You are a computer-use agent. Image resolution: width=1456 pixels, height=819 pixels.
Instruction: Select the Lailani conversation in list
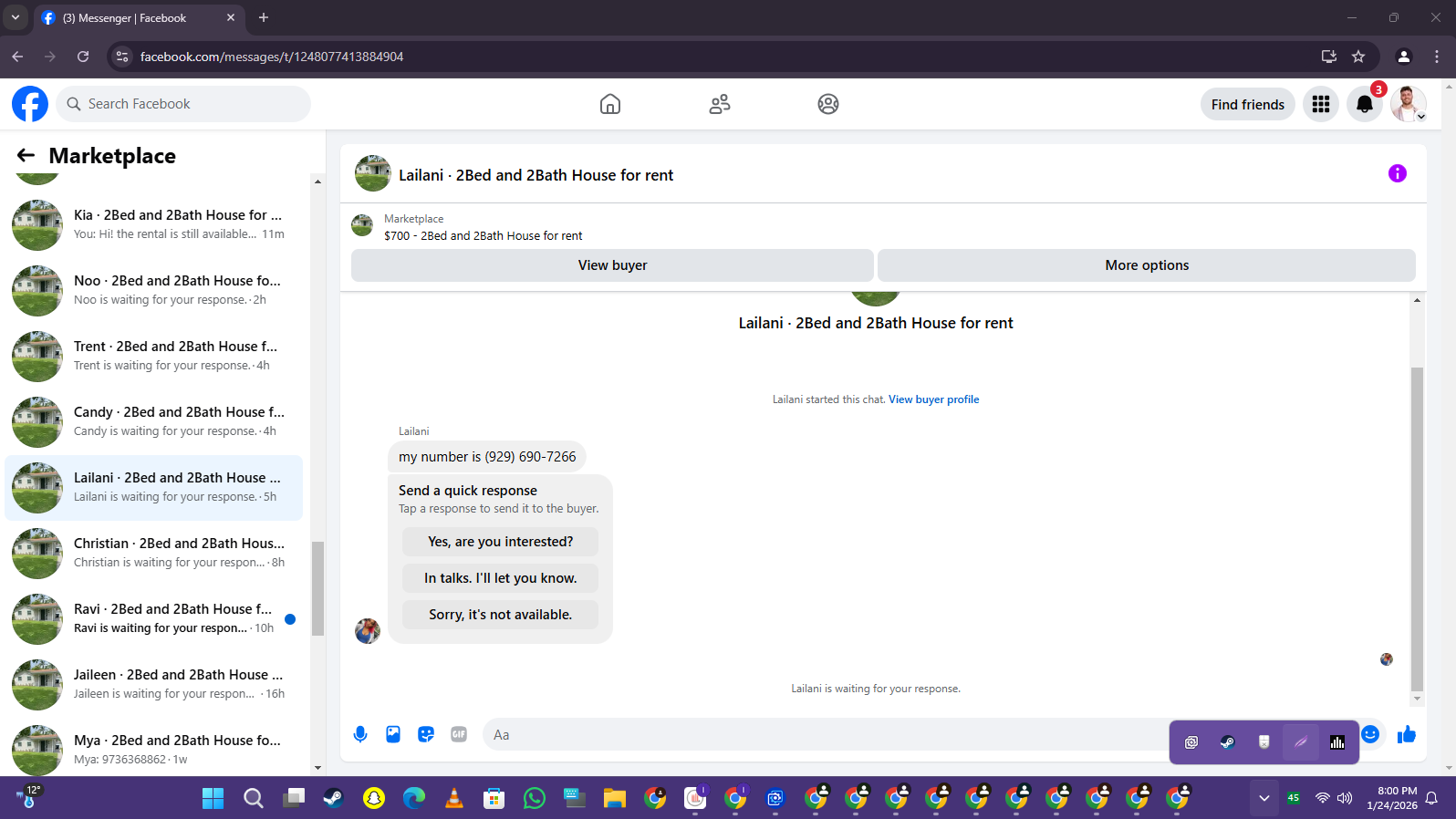(154, 488)
